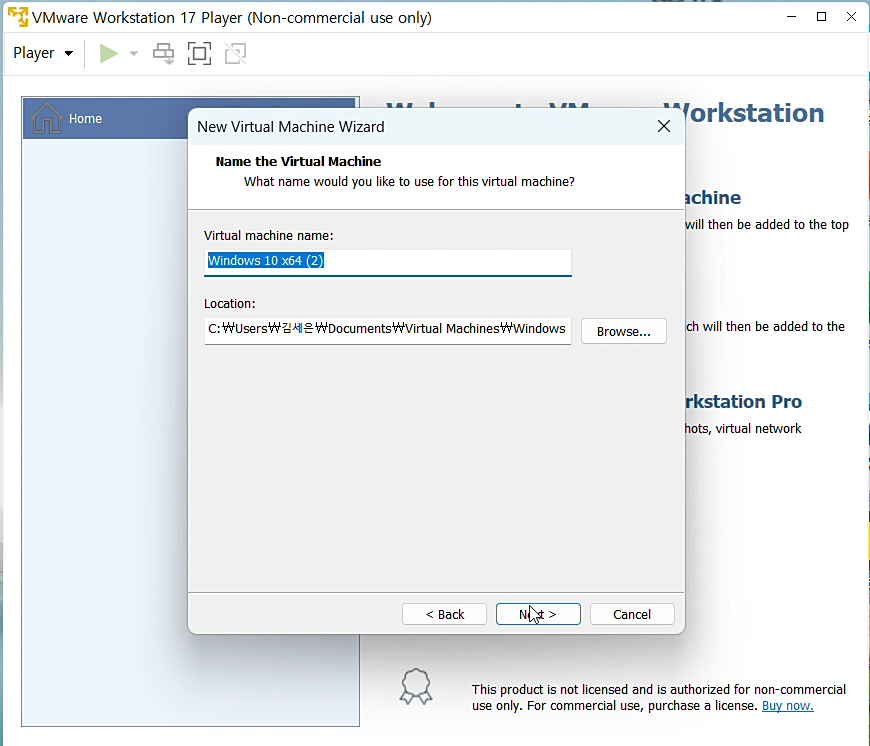The image size is (870, 746).
Task: Click the < Back button
Action: 444,614
